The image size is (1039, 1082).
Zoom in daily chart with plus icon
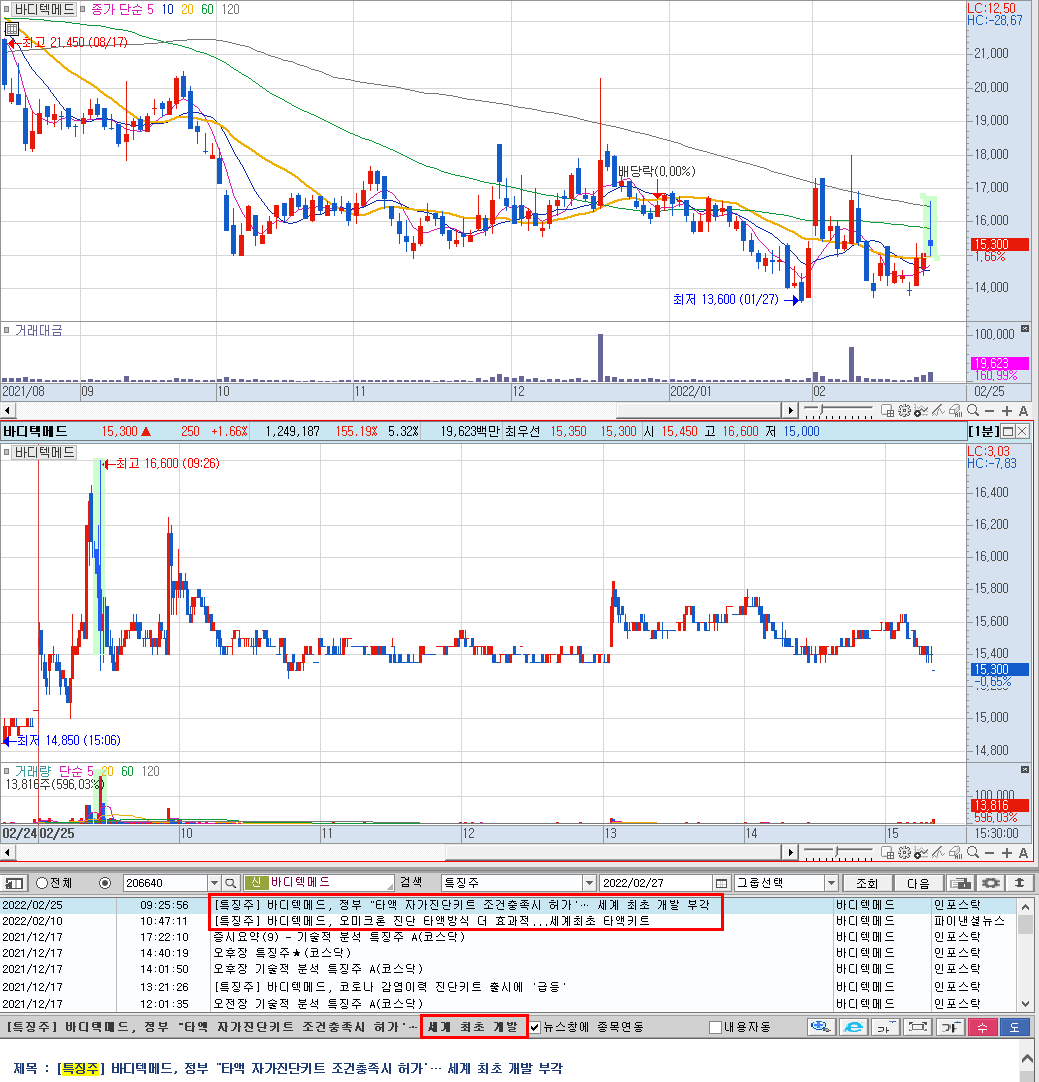[1007, 411]
